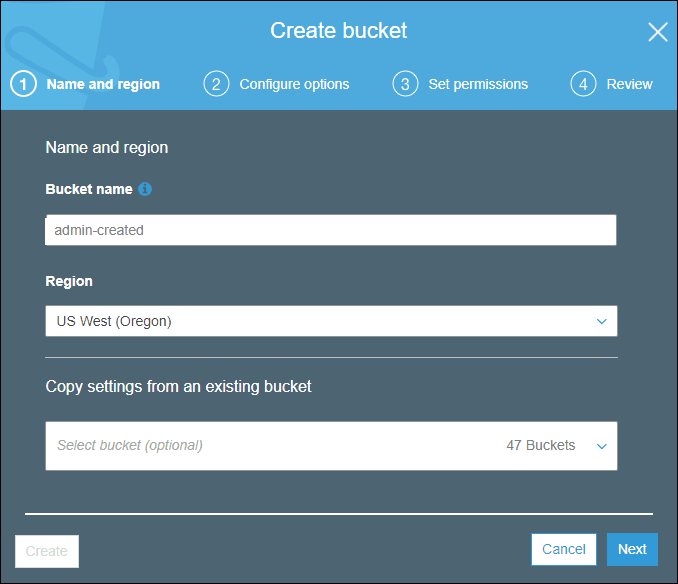Click the step 2 number circle

point(216,84)
